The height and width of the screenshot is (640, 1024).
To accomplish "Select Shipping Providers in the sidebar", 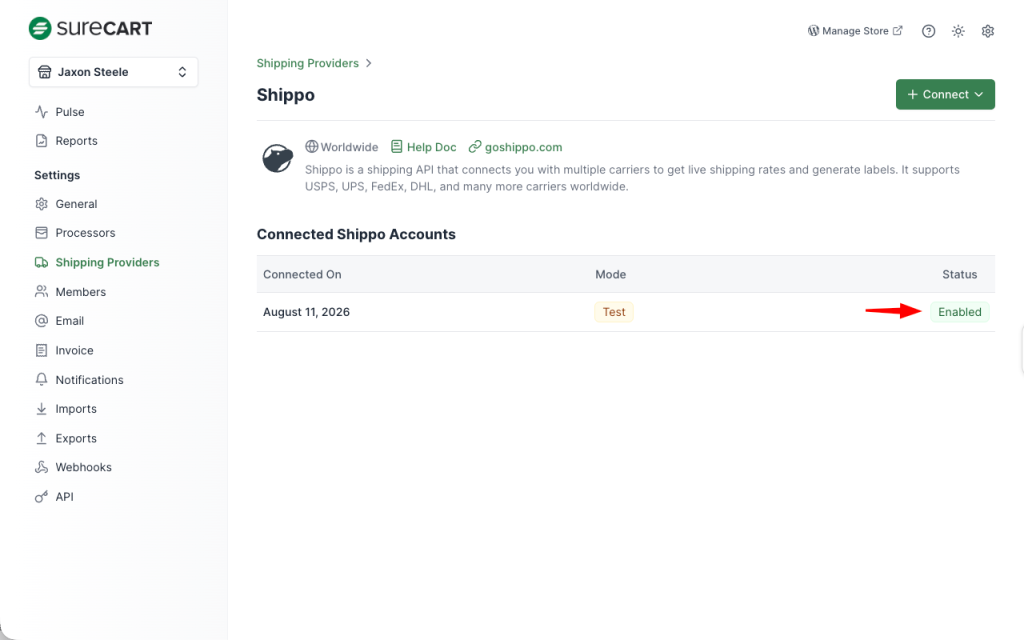I will pyautogui.click(x=107, y=262).
